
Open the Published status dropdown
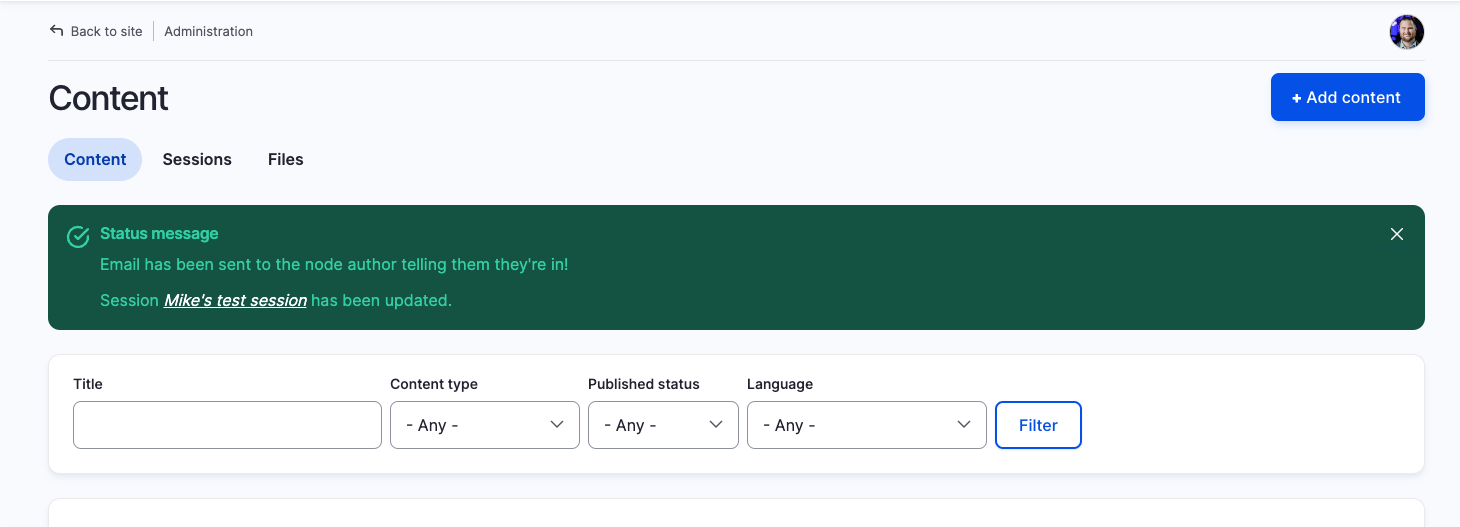pos(663,425)
